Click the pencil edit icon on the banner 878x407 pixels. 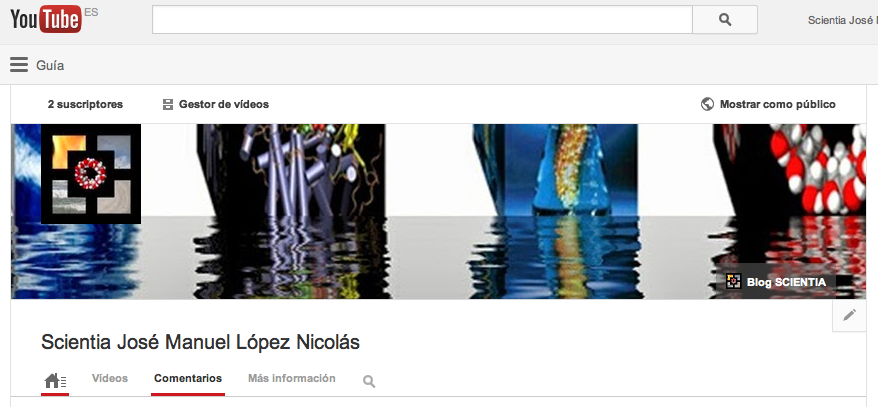[849, 315]
